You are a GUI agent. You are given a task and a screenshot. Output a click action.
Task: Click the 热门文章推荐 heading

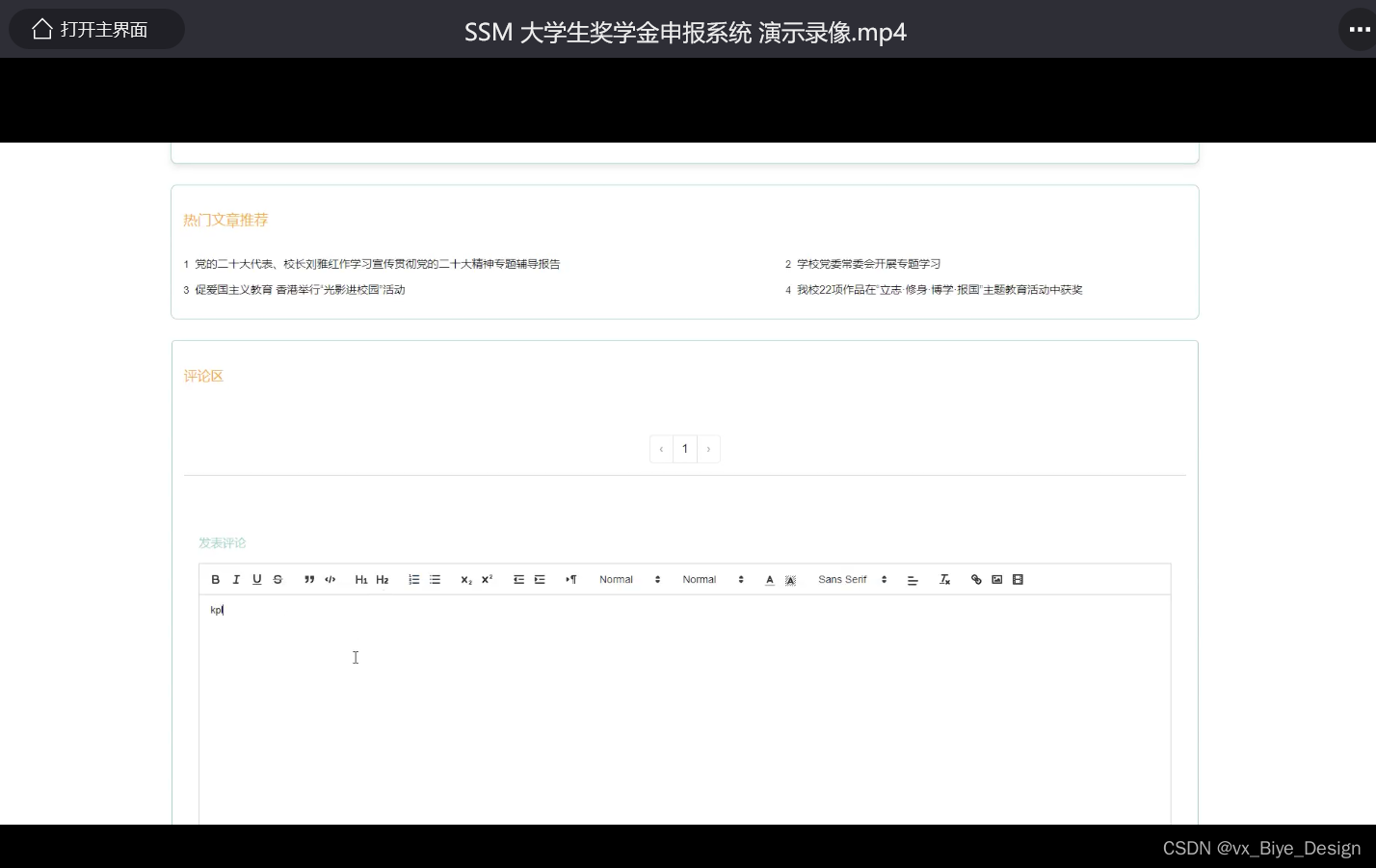click(225, 221)
